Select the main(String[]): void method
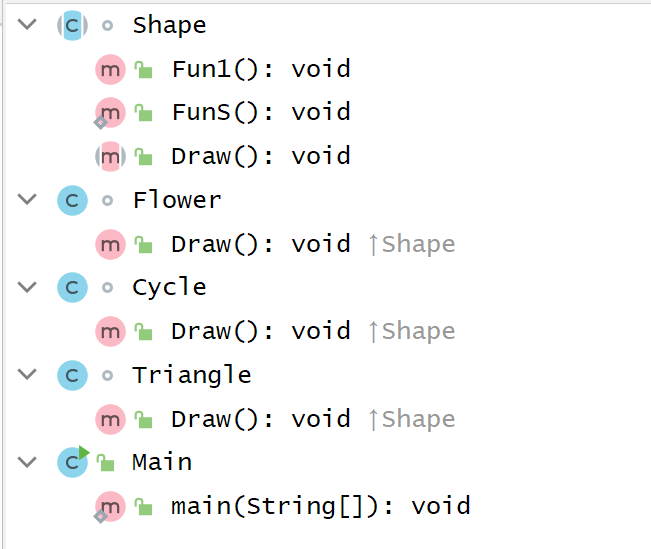 point(320,506)
